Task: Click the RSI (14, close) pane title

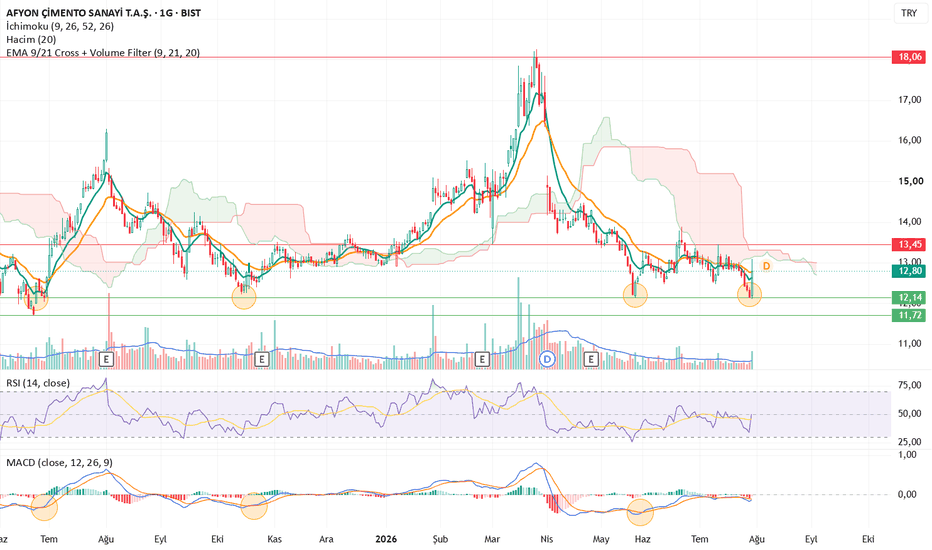Action: (38, 383)
